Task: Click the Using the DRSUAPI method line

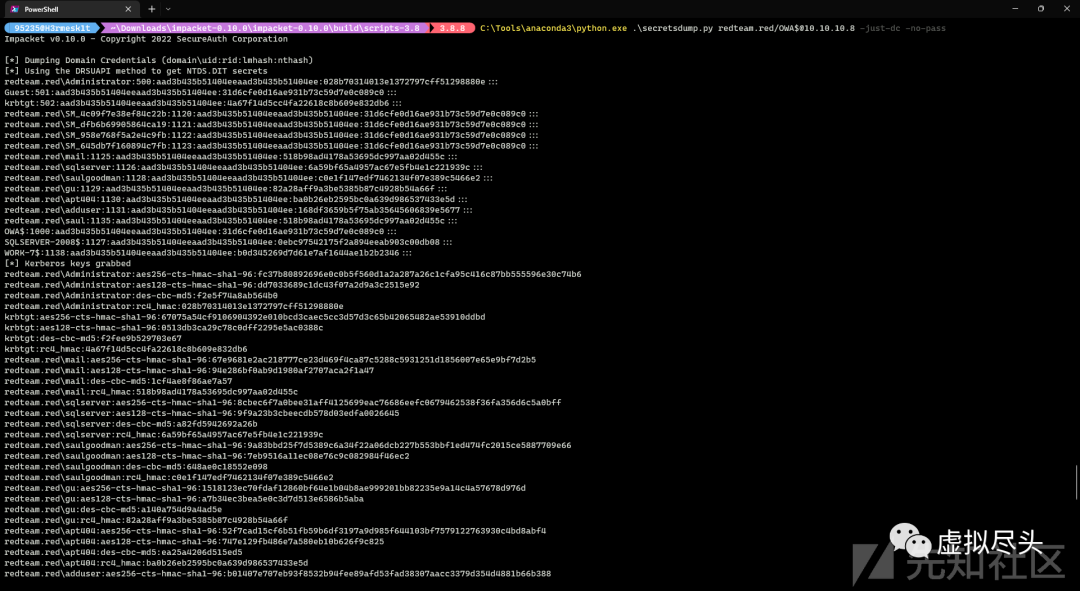Action: [x=136, y=71]
